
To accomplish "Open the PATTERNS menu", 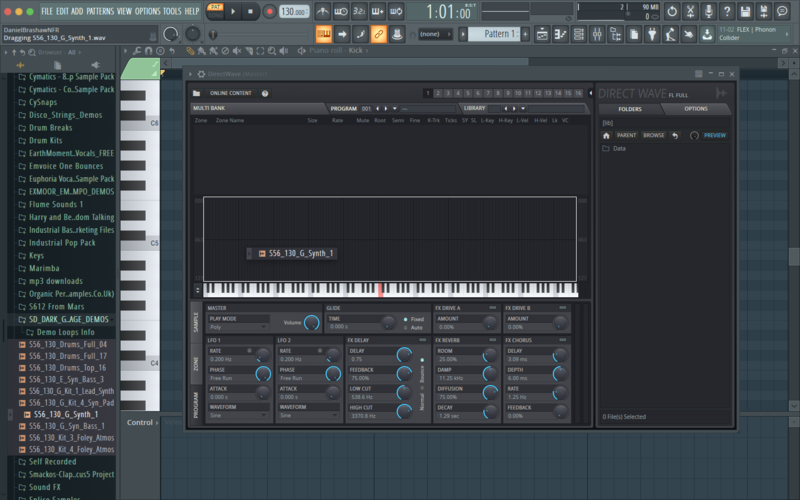I will pyautogui.click(x=101, y=11).
